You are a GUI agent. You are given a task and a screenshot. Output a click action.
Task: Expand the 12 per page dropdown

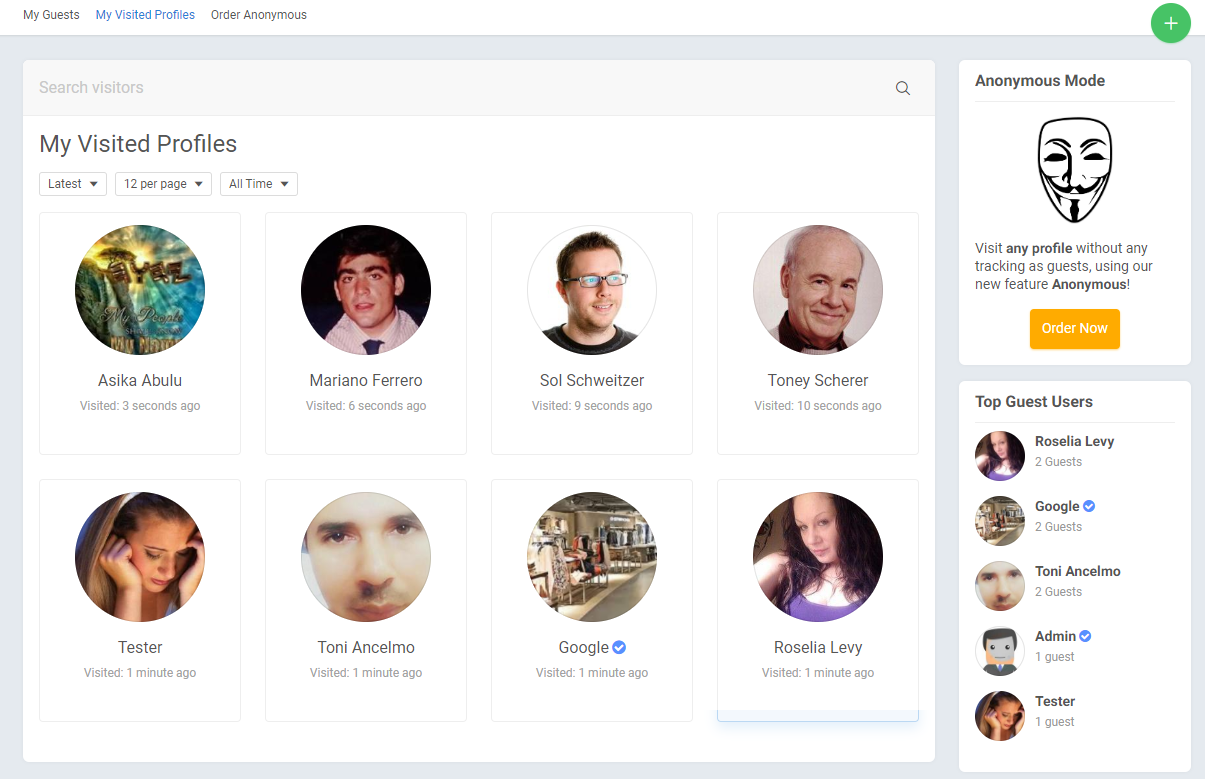[163, 184]
